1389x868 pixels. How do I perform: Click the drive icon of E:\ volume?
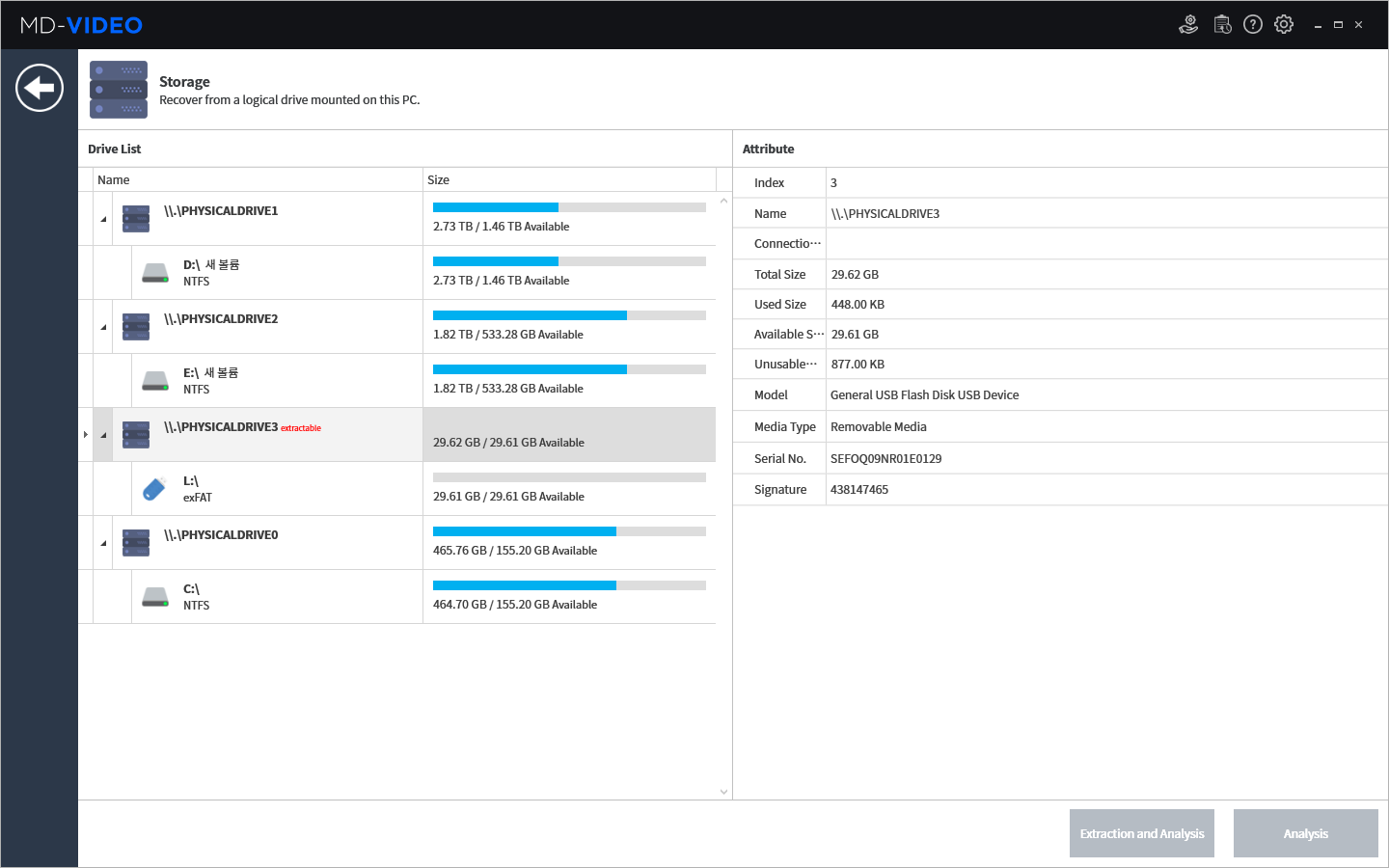point(155,381)
